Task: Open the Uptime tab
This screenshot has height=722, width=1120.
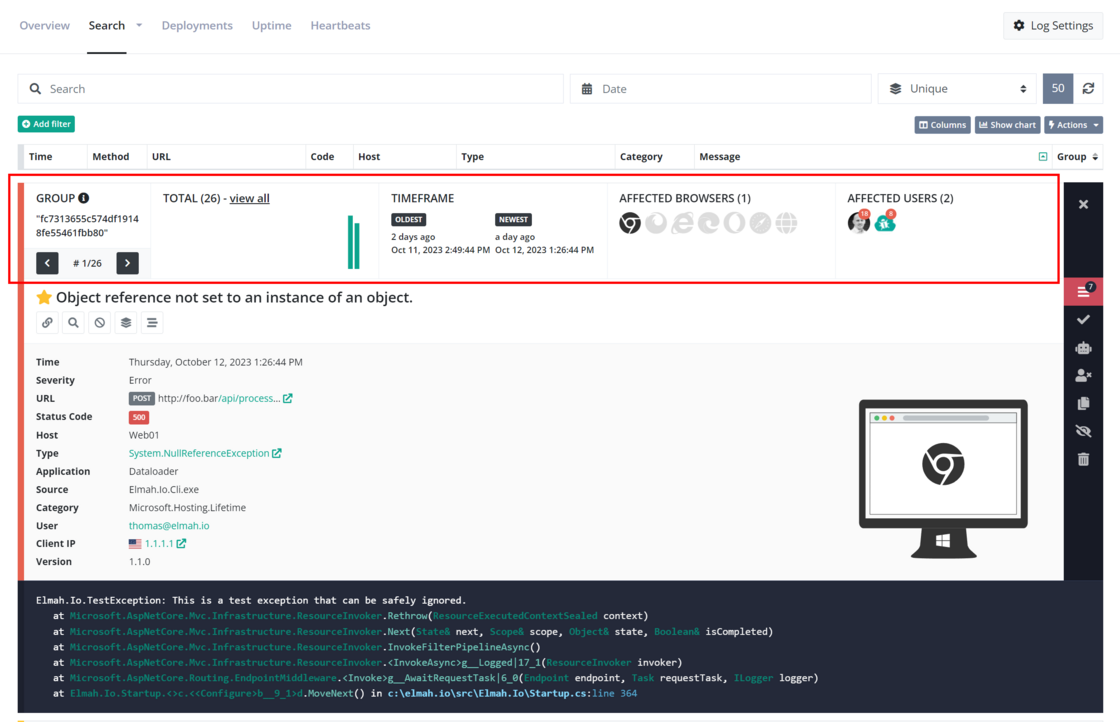Action: (x=271, y=25)
